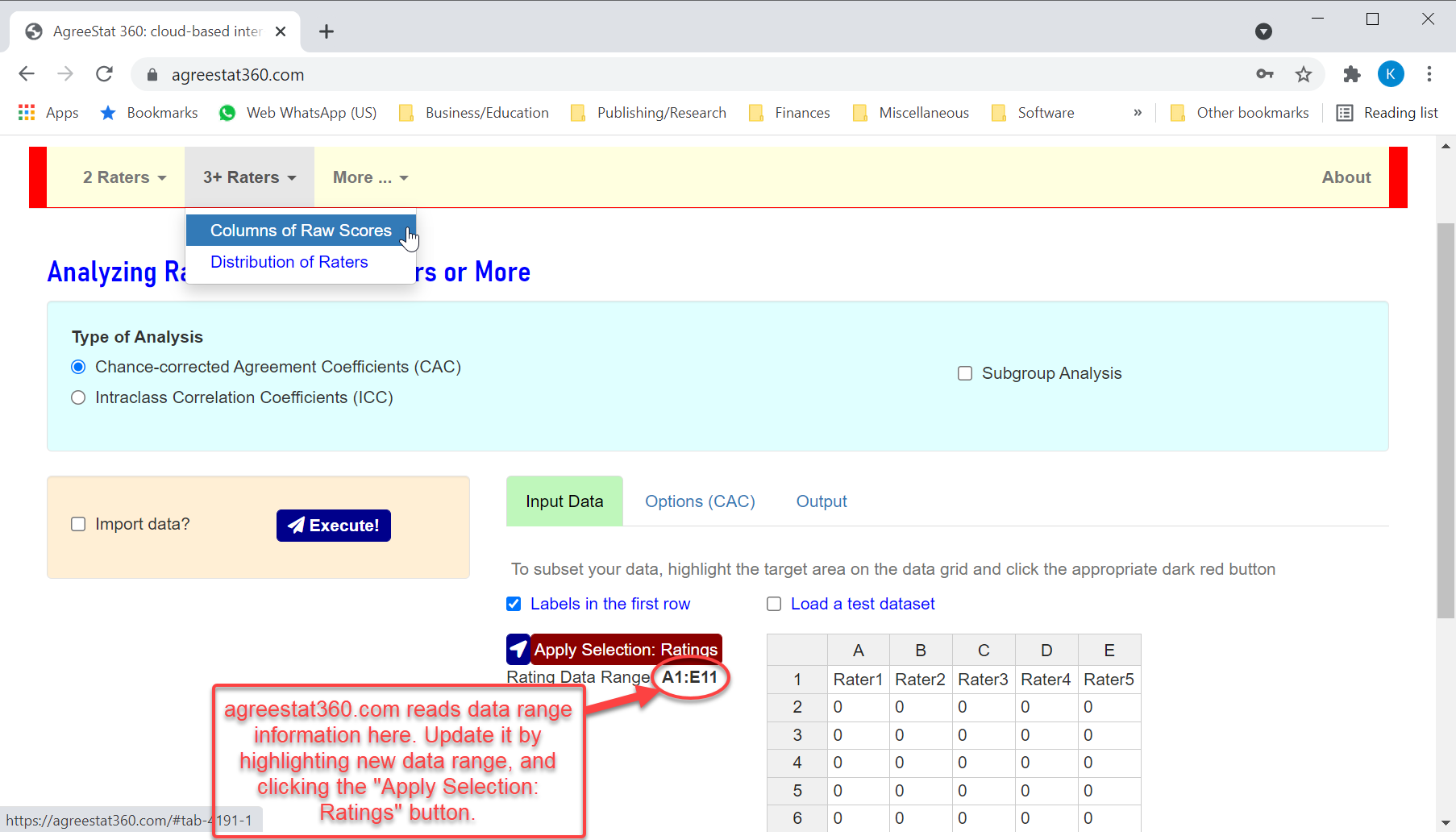This screenshot has width=1456, height=840.
Task: Open the Business/Education bookmark folder
Action: (x=474, y=113)
